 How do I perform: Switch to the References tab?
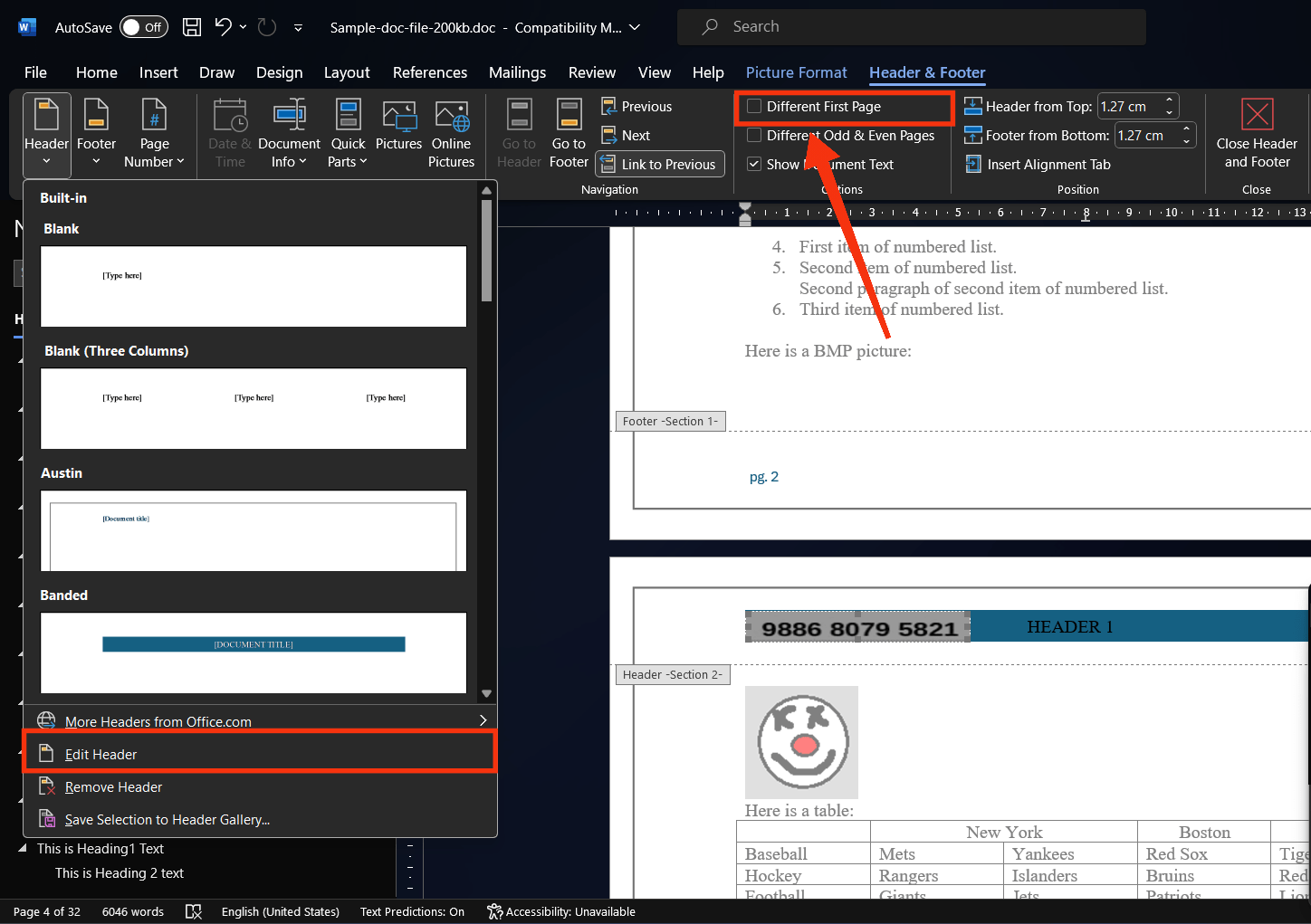tap(430, 72)
